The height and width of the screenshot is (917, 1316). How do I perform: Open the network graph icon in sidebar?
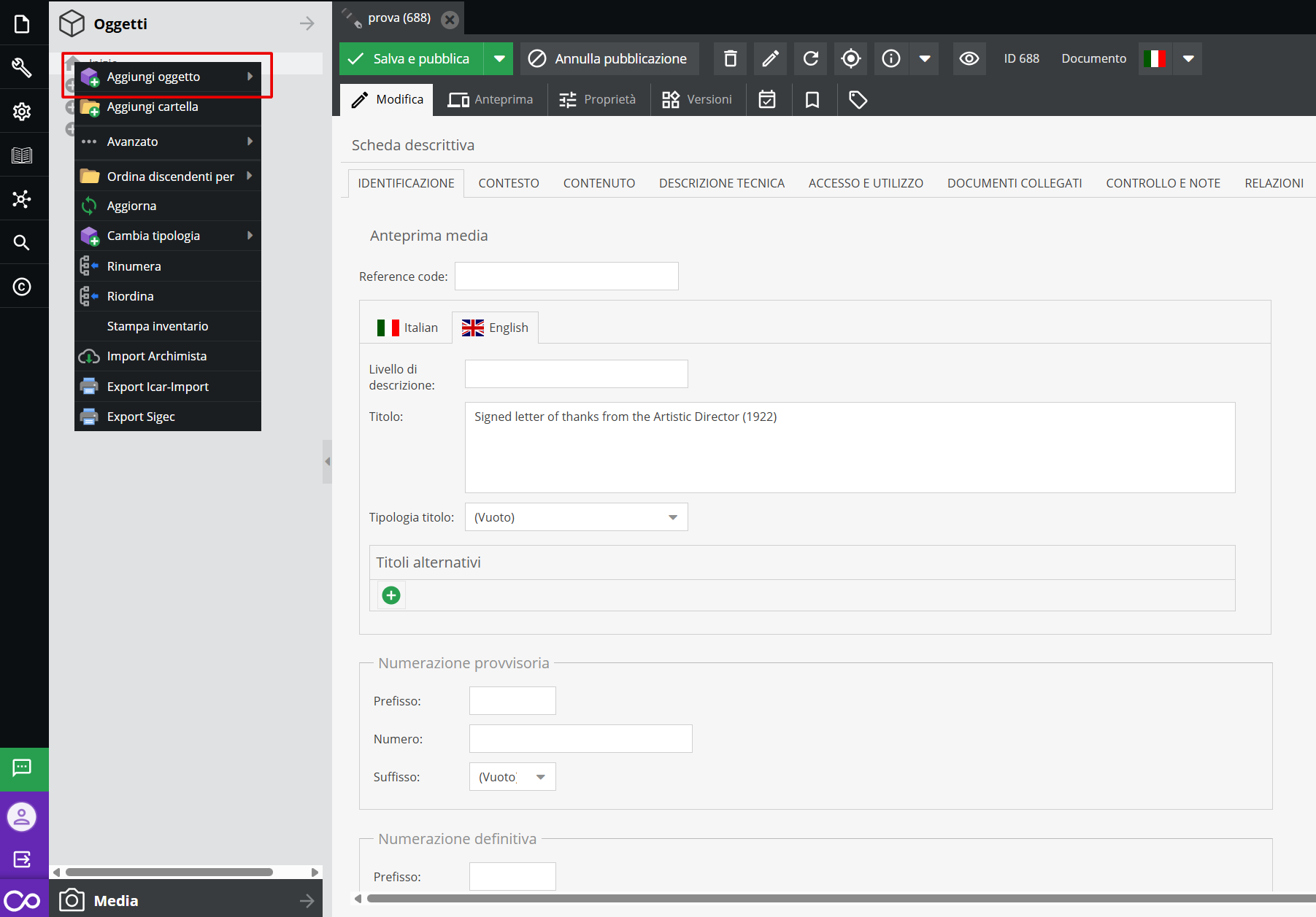(x=22, y=199)
